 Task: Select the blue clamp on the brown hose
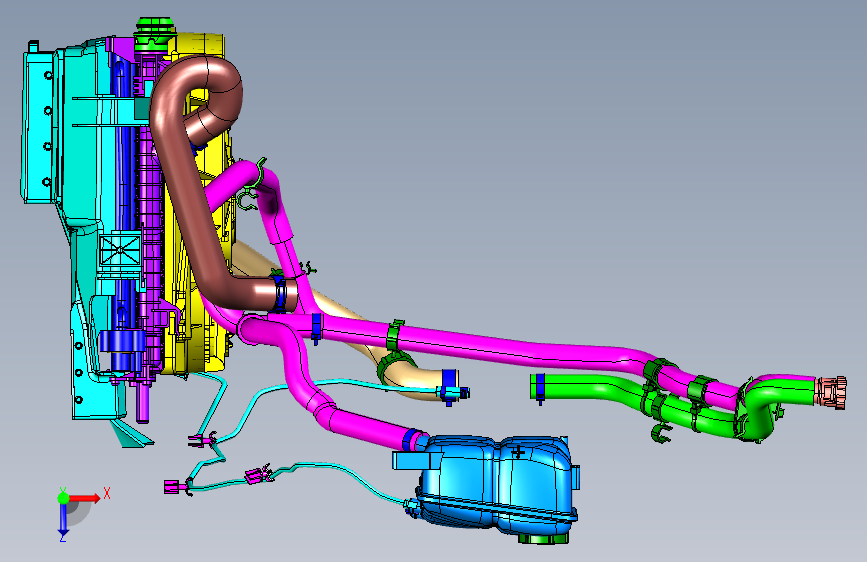pyautogui.click(x=280, y=292)
